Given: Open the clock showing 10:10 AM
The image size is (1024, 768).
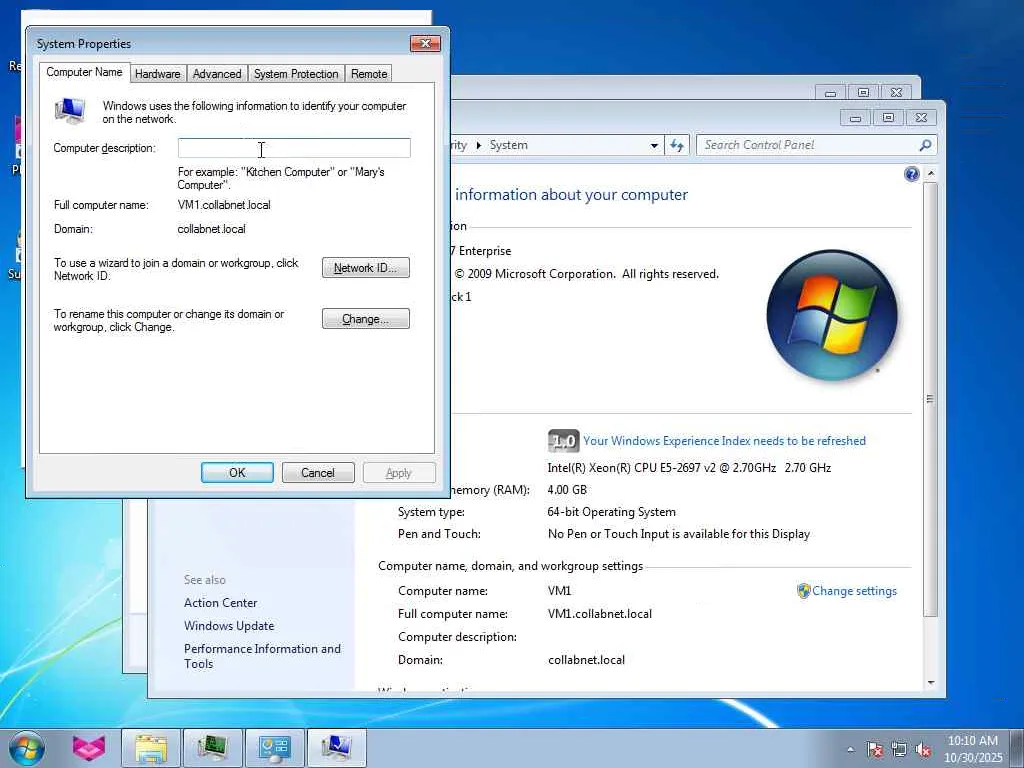Looking at the screenshot, I should coord(972,748).
